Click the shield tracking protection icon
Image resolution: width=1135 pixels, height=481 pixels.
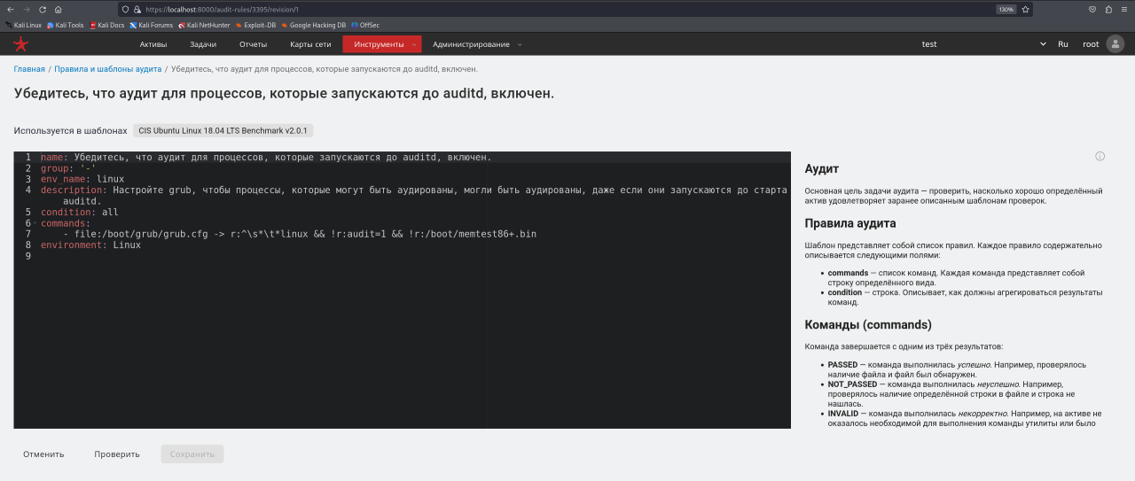pyautogui.click(x=125, y=9)
